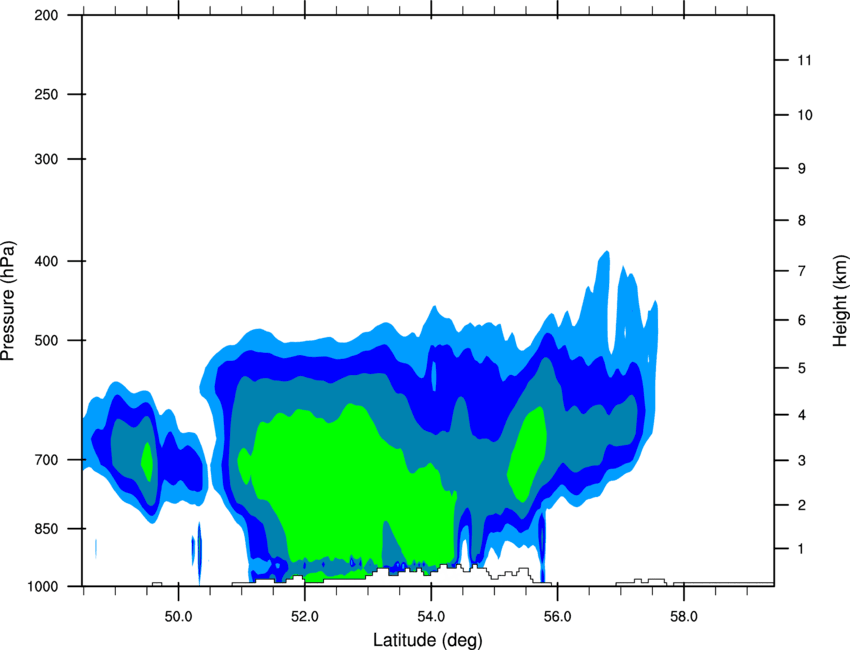Viewport: 850px width, 650px height.
Task: Click the small green contour near 55.5° latitude
Action: [x=527, y=454]
